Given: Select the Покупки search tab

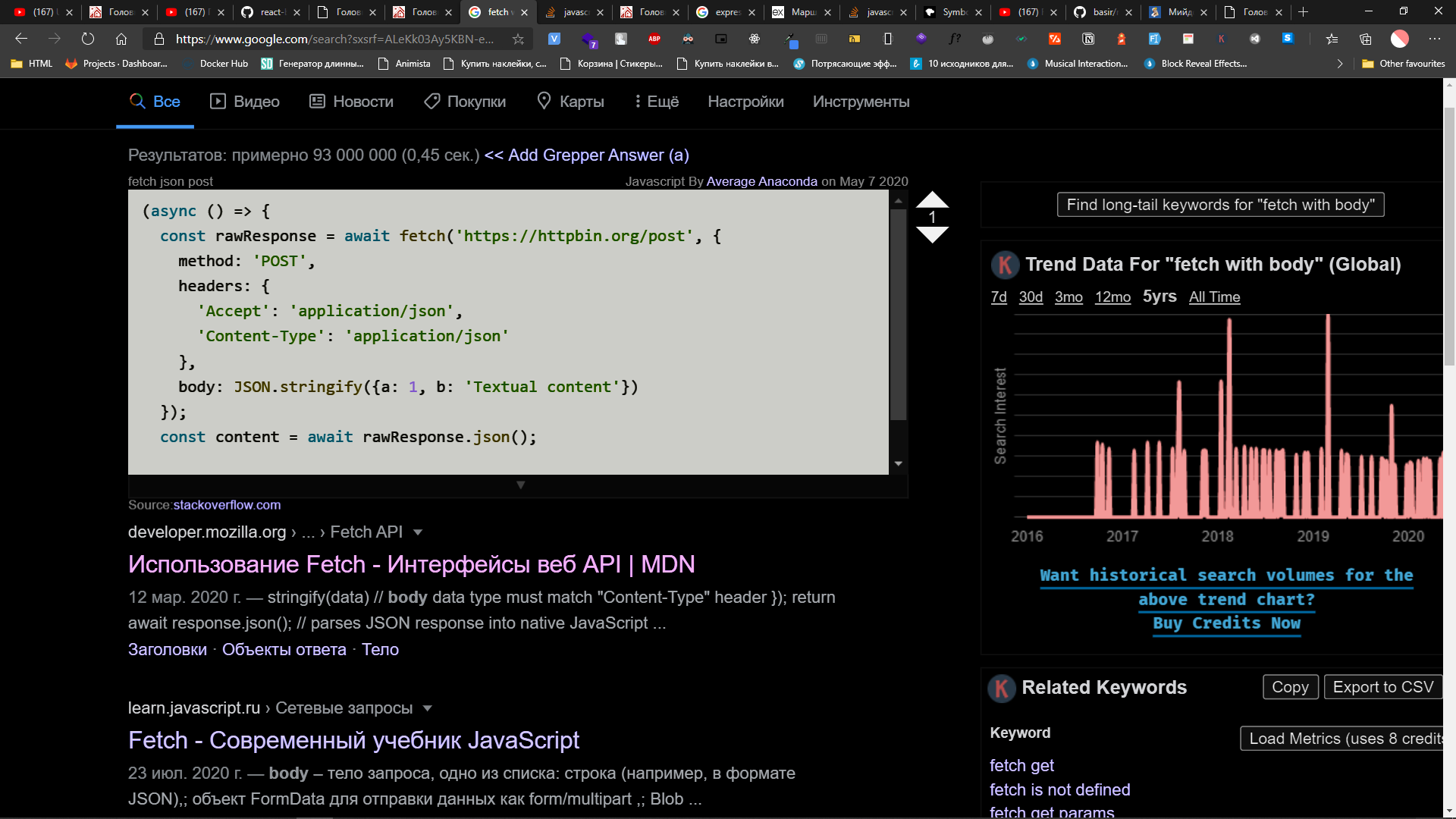Looking at the screenshot, I should point(465,102).
